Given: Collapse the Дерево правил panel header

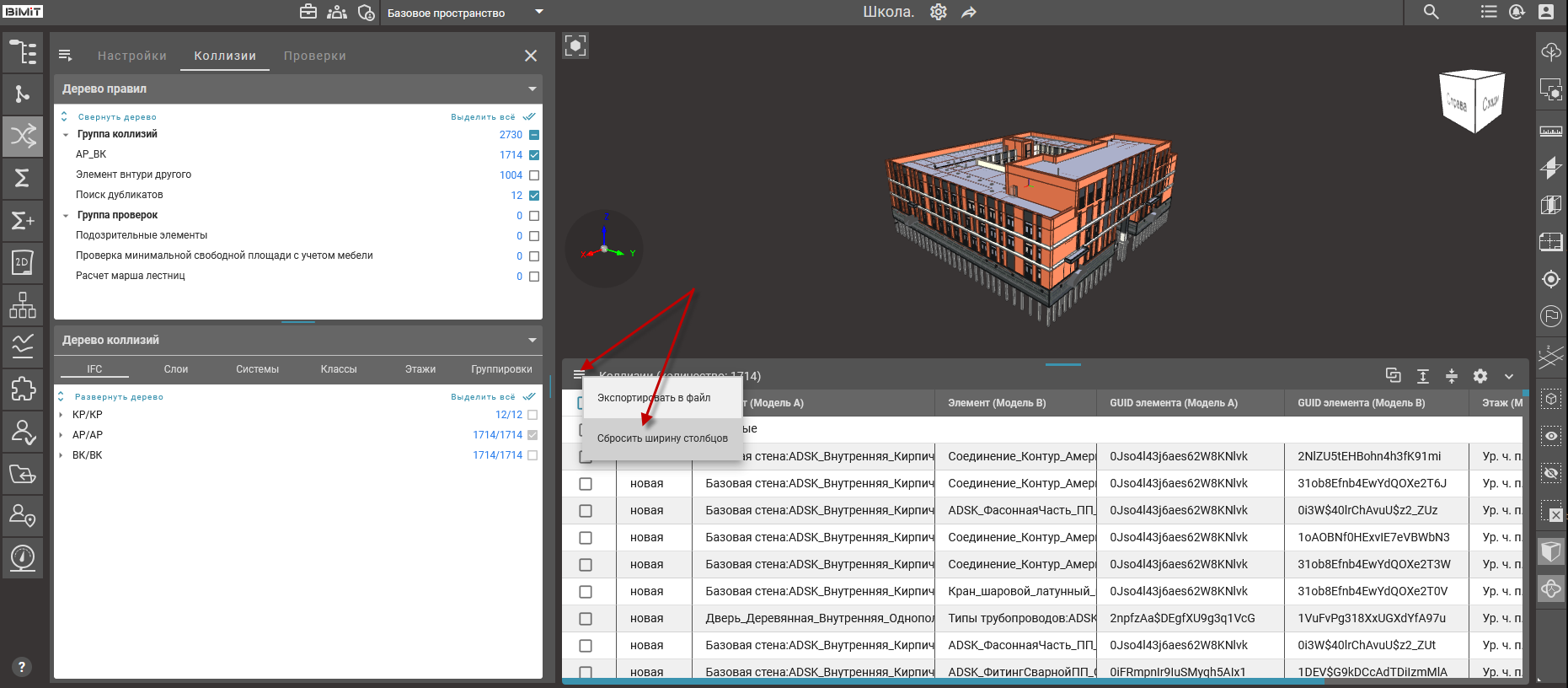Looking at the screenshot, I should 532,89.
